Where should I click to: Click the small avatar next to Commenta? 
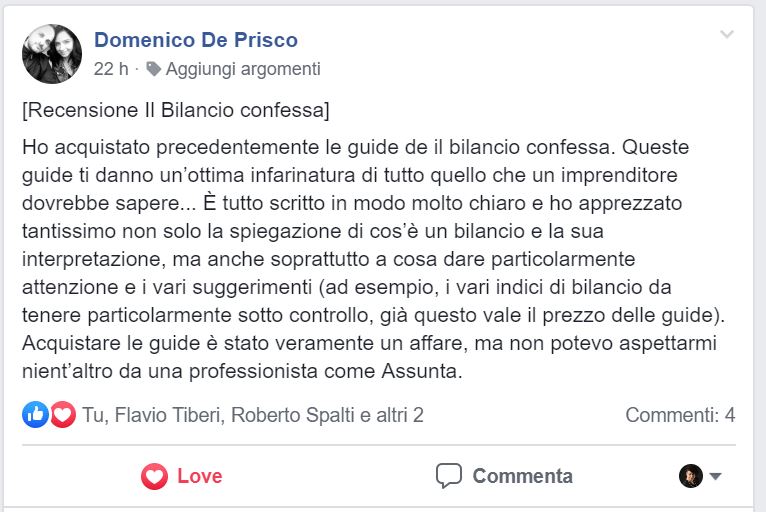pos(691,476)
